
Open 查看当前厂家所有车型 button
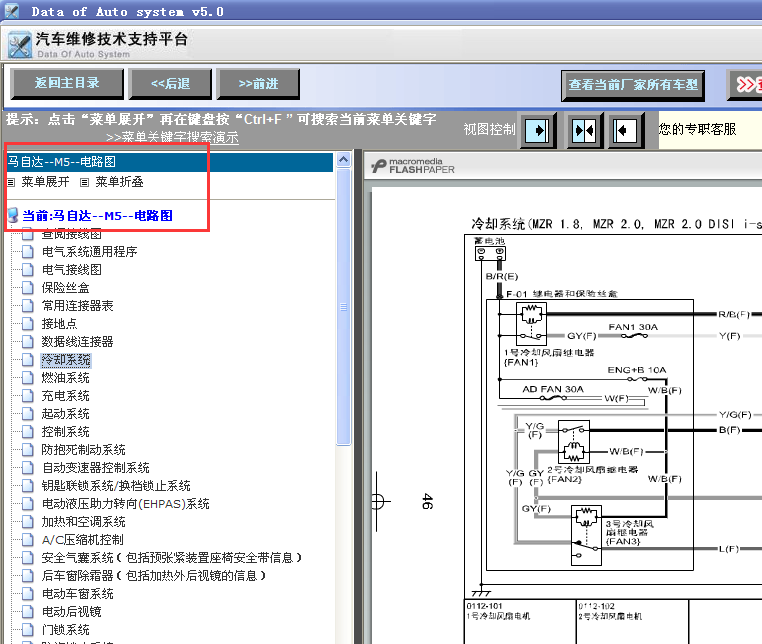pos(633,85)
